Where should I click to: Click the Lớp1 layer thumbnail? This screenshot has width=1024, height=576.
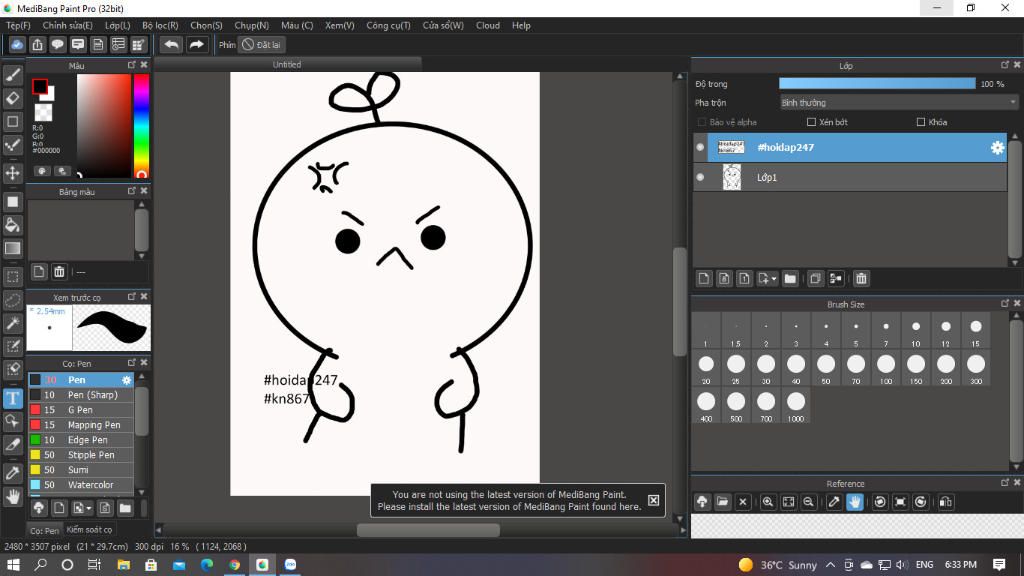[731, 177]
